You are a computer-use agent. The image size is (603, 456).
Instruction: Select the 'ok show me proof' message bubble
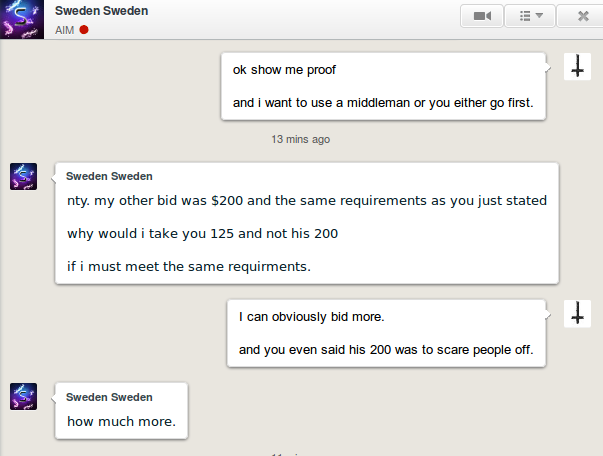tap(383, 87)
